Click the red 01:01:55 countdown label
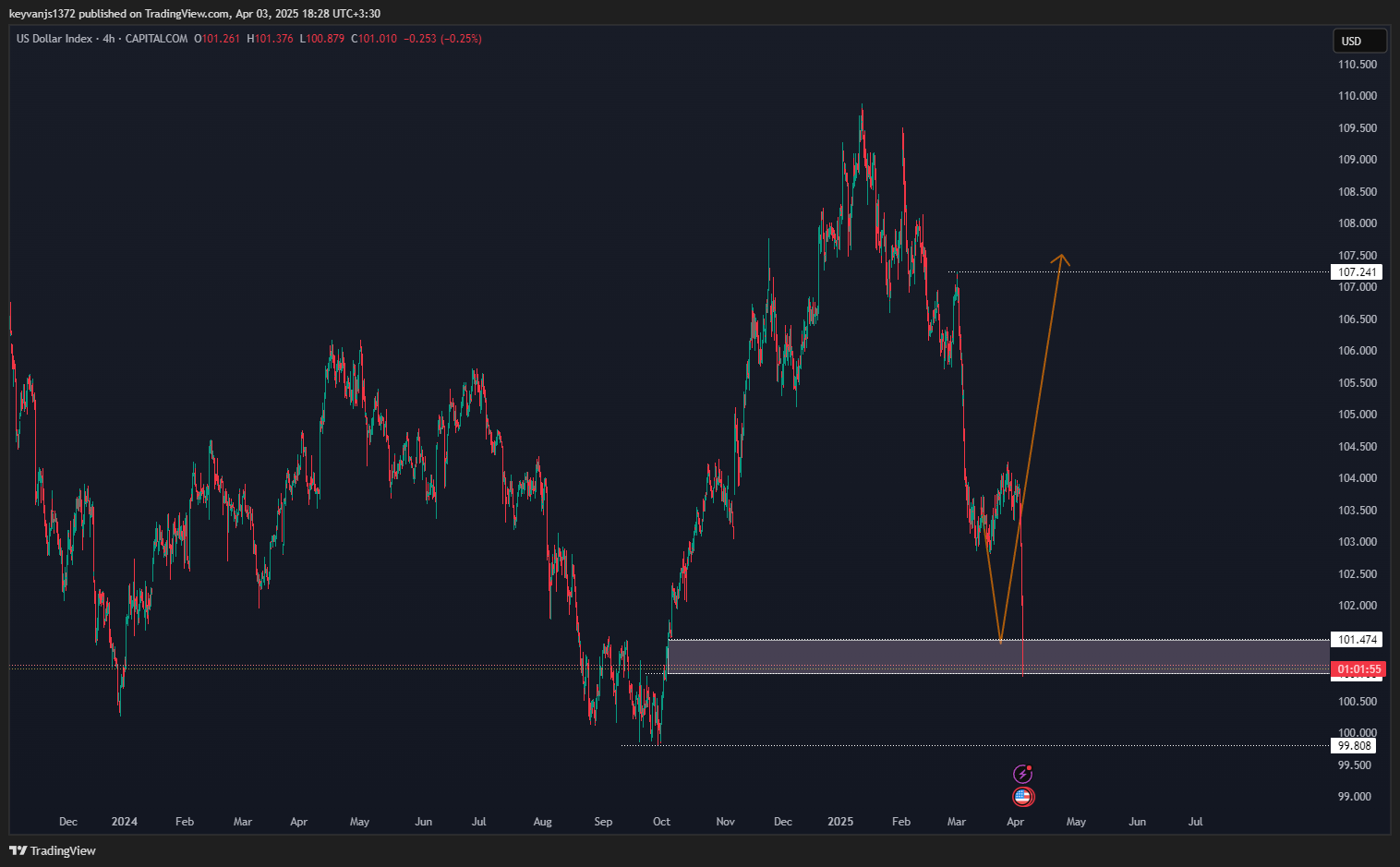The image size is (1400, 867). 1357,669
